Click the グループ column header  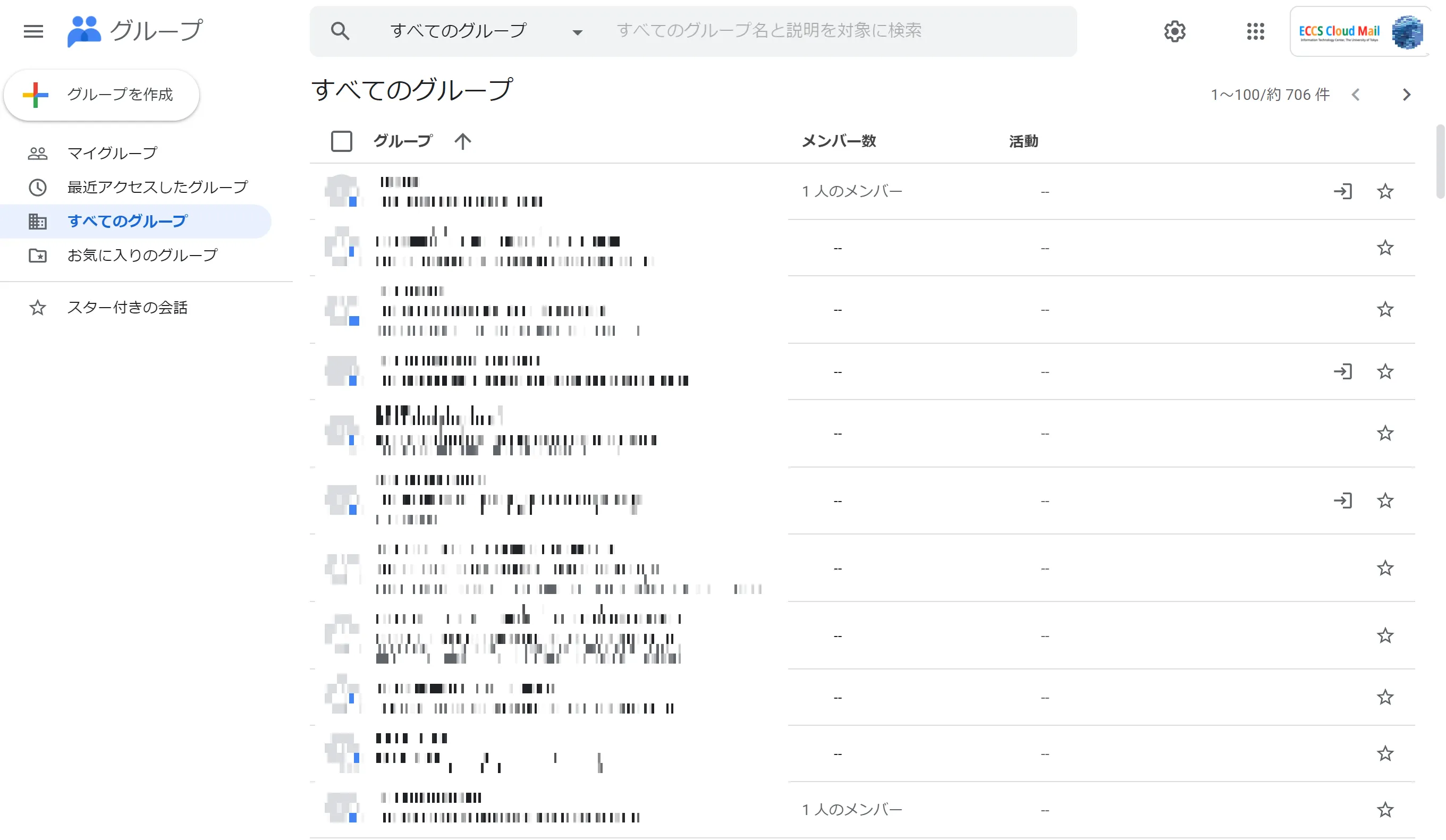pyautogui.click(x=402, y=141)
